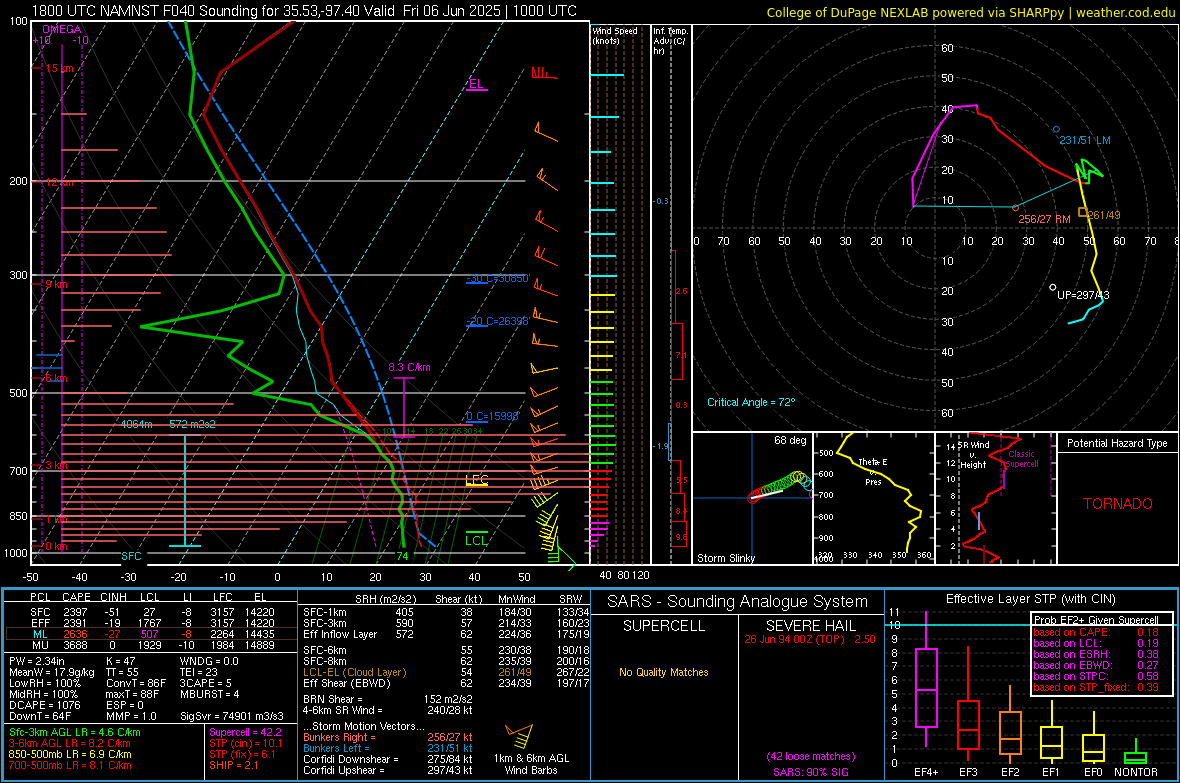Click the STP (cin) = 10.1 value
This screenshot has height=783, width=1180.
pos(246,743)
